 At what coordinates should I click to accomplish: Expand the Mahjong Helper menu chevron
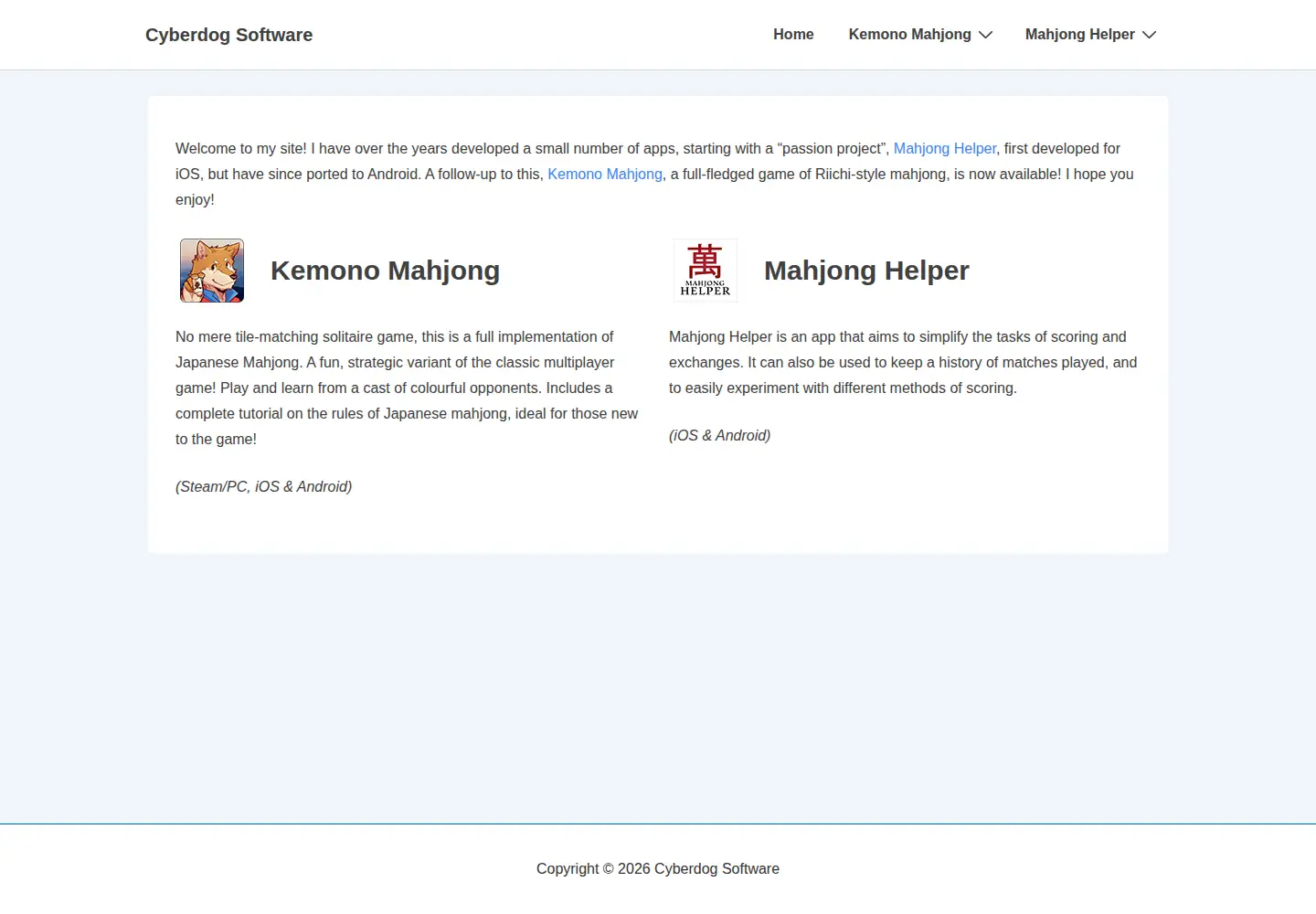[x=1149, y=35]
